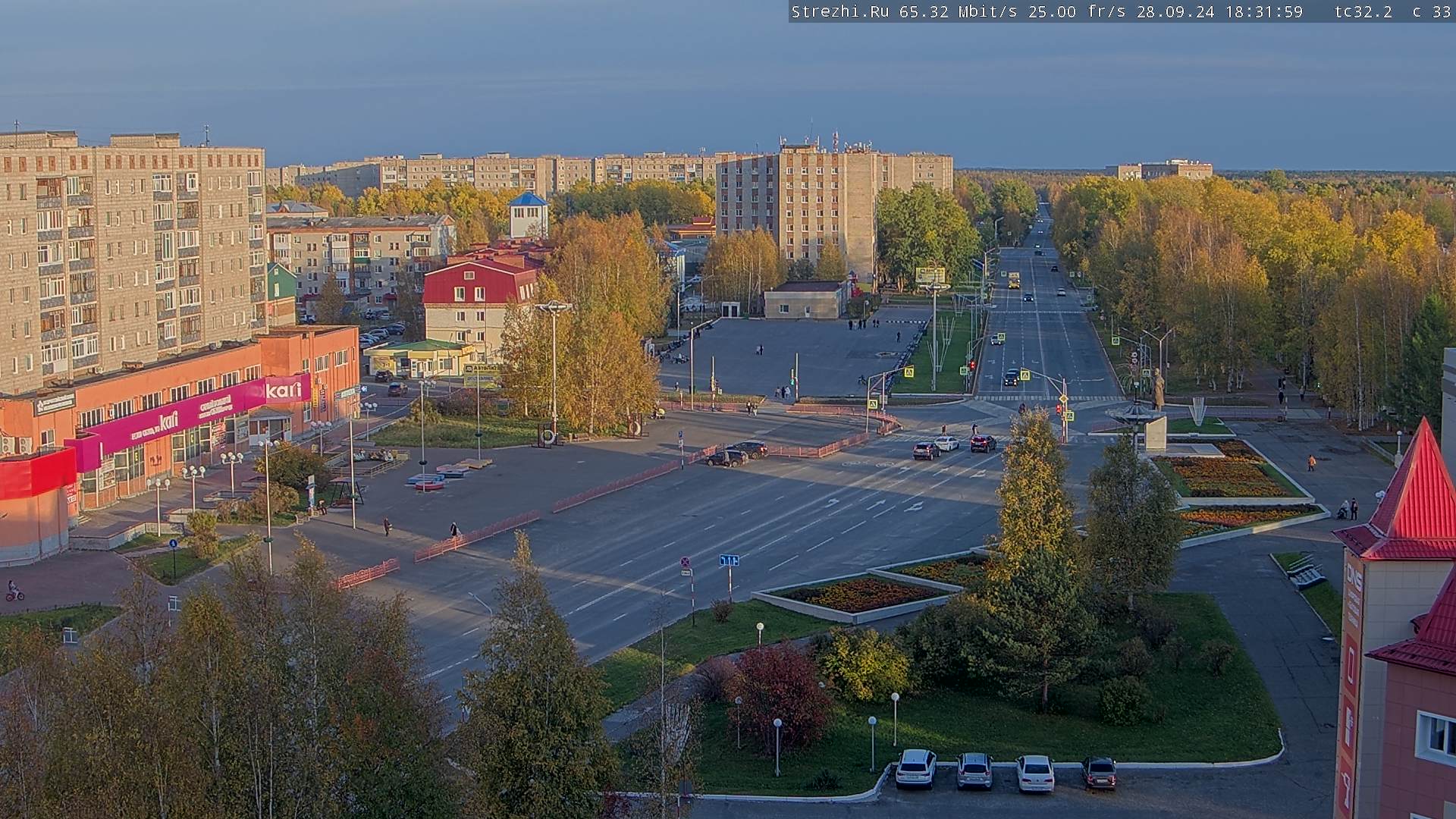The width and height of the screenshot is (1456, 819).
Task: Click the "Strezhi.Ru" overlay text
Action: click(x=840, y=11)
